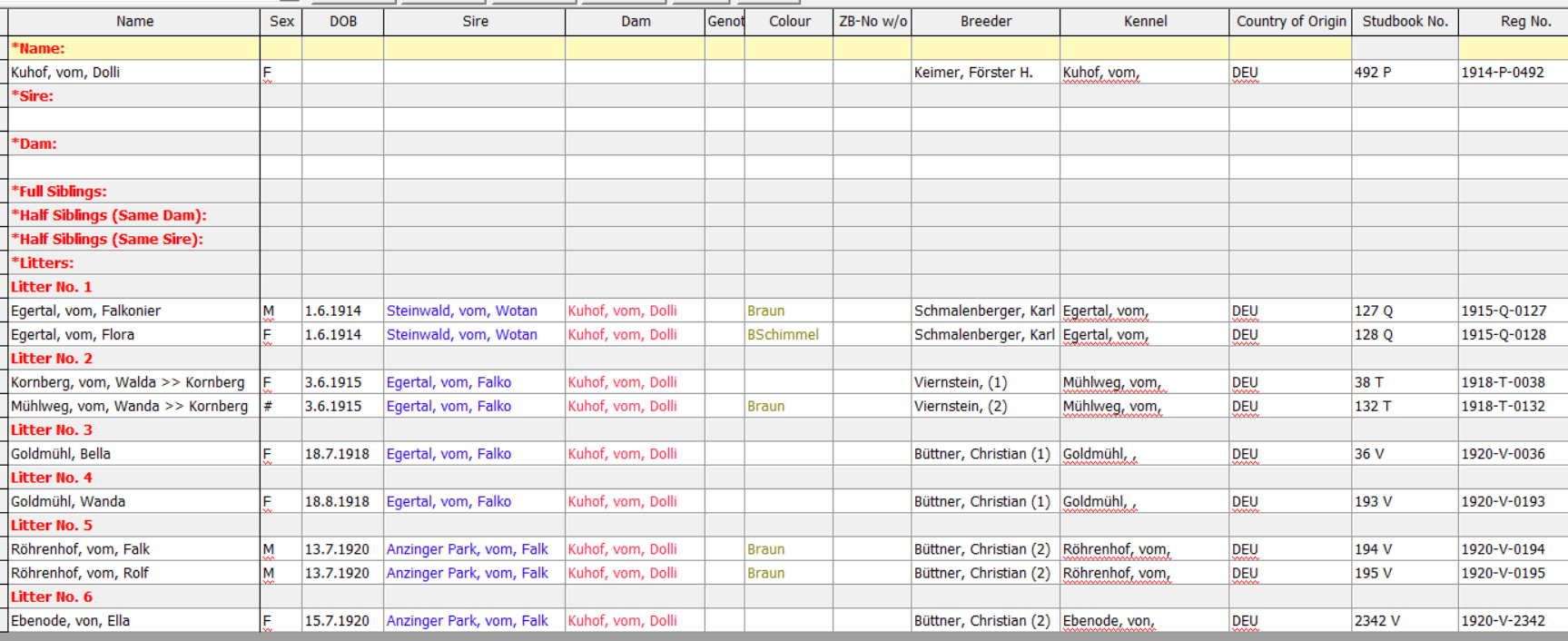Click 'Röhrenhof, vom, Rolf' name cell
The image size is (1568, 641).
[x=134, y=573]
